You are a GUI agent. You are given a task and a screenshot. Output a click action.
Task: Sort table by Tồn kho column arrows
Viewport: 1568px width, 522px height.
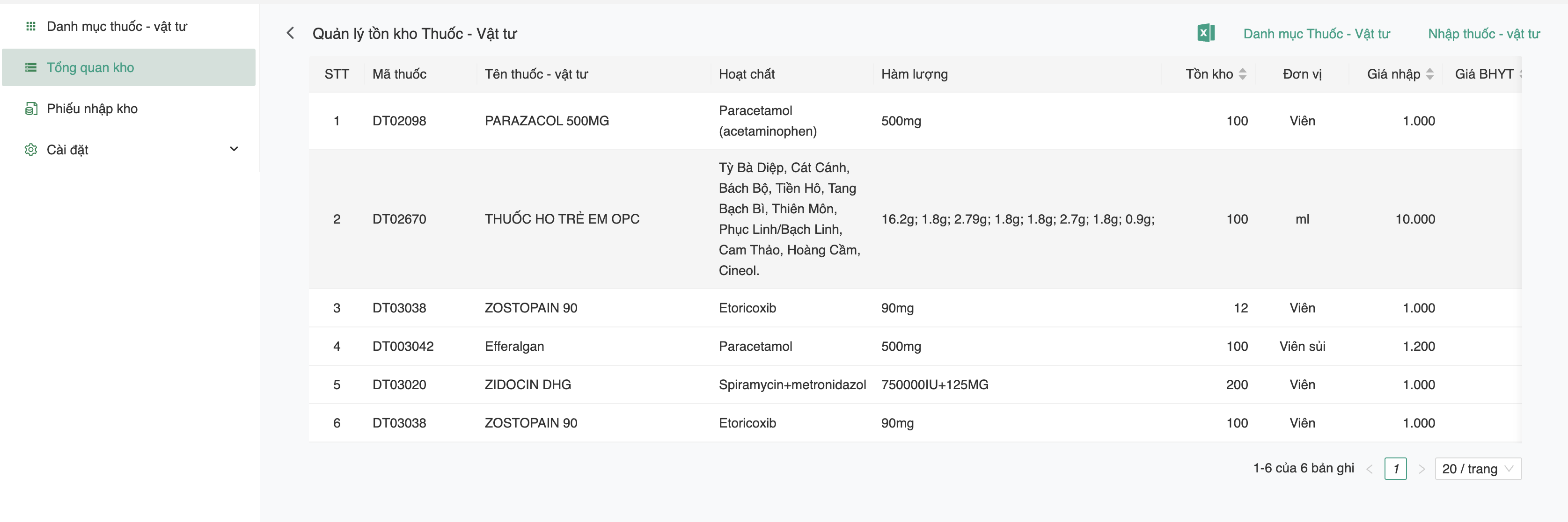point(1242,74)
